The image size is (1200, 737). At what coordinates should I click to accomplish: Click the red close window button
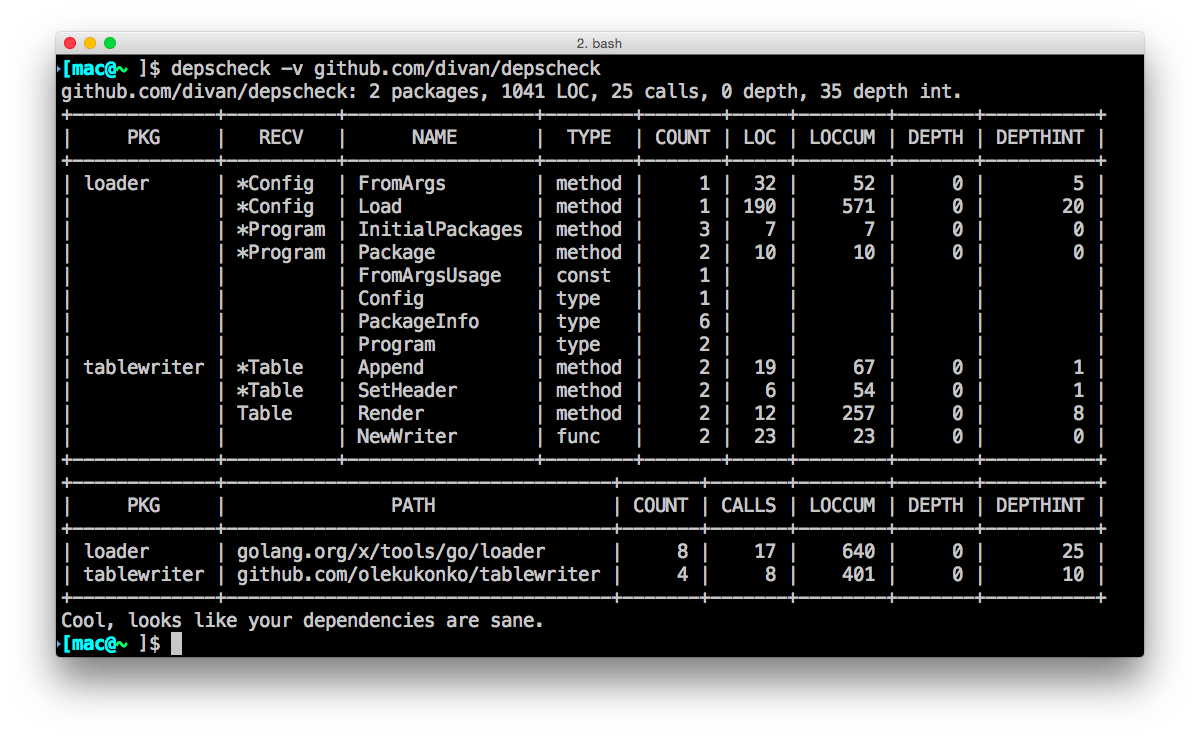(x=70, y=43)
